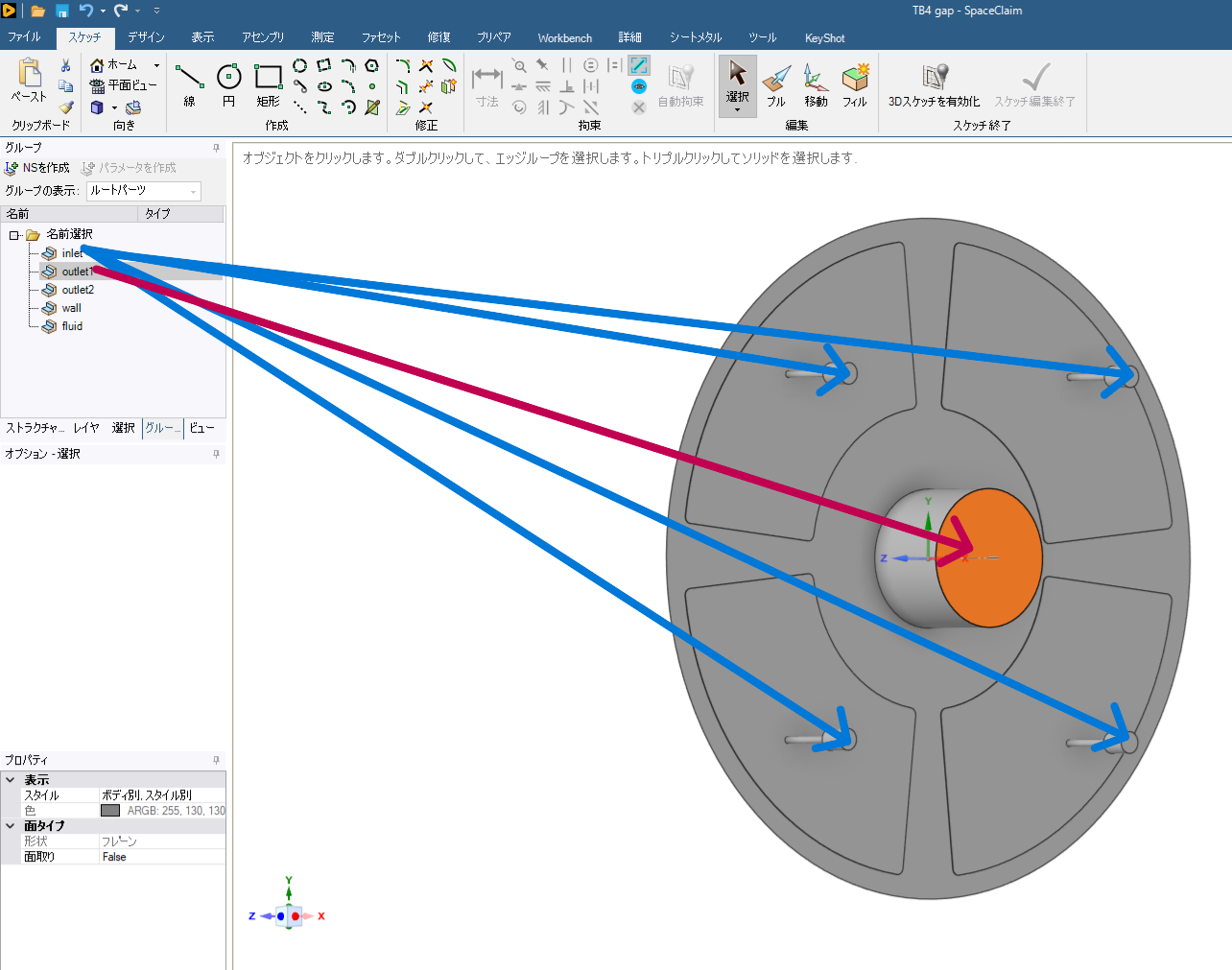The width and height of the screenshot is (1232, 970).
Task: Toggle pin on the プロパティ panel
Action: click(216, 760)
